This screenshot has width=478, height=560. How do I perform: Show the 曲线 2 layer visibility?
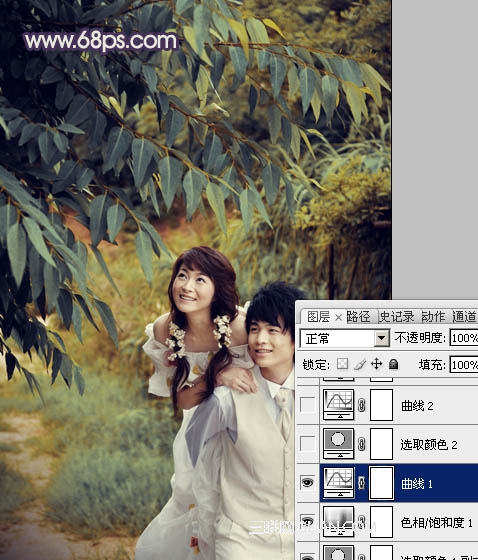308,405
